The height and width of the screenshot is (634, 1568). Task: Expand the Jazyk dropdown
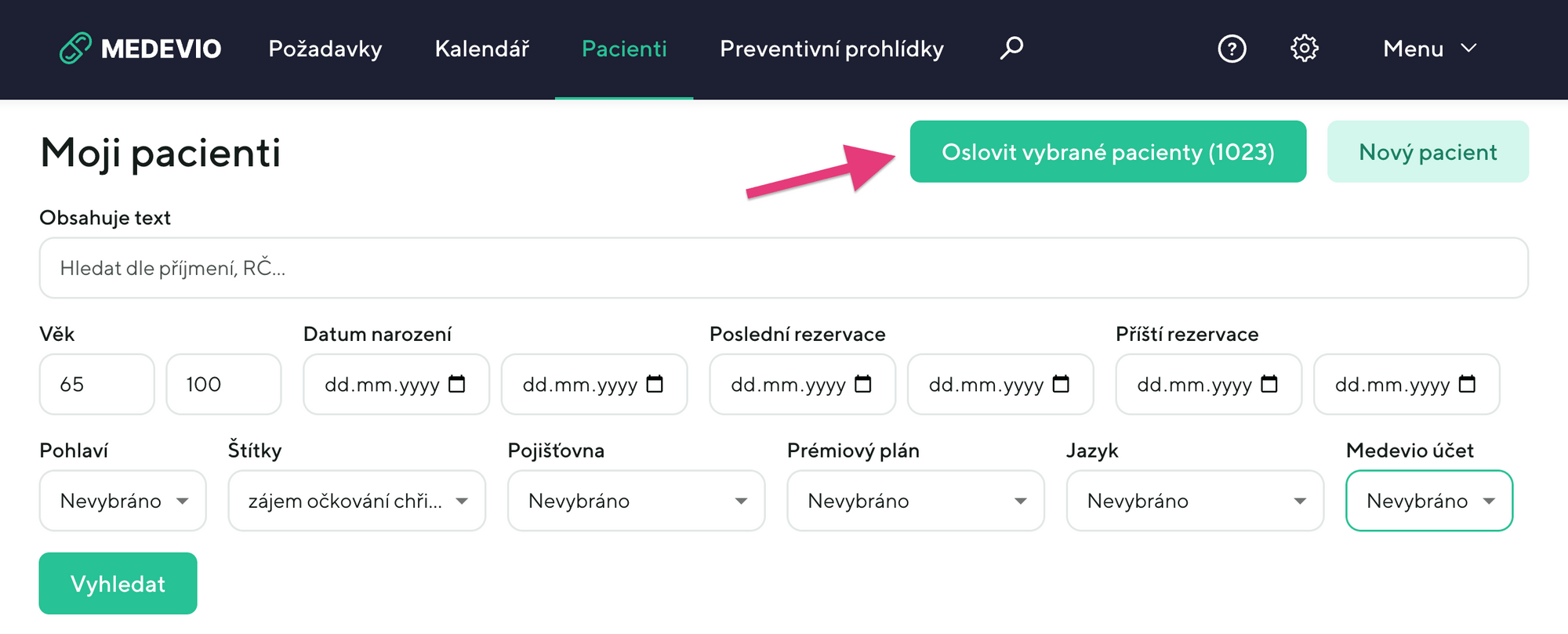coord(1195,501)
